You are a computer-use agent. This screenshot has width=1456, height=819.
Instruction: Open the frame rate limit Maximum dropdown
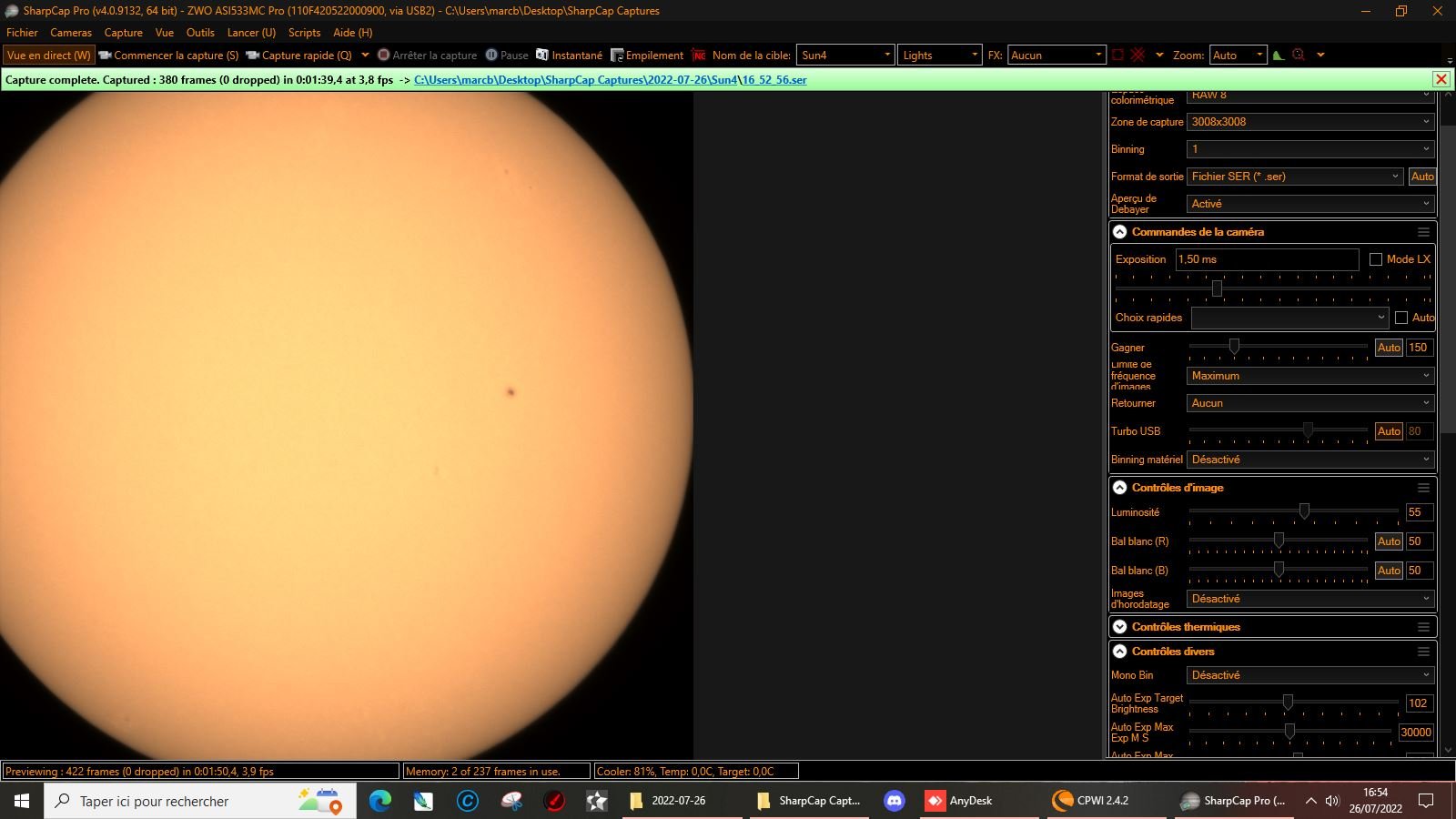pos(1310,376)
